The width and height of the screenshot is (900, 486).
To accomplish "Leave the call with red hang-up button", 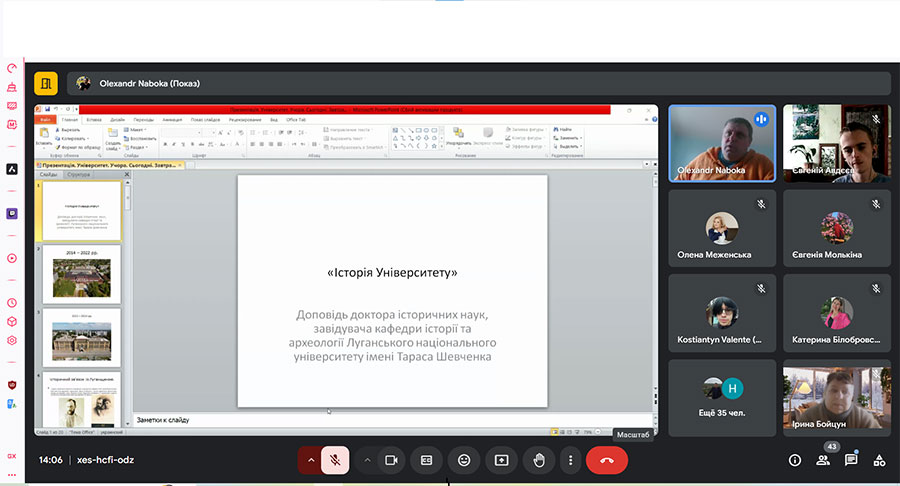I will pyautogui.click(x=607, y=460).
